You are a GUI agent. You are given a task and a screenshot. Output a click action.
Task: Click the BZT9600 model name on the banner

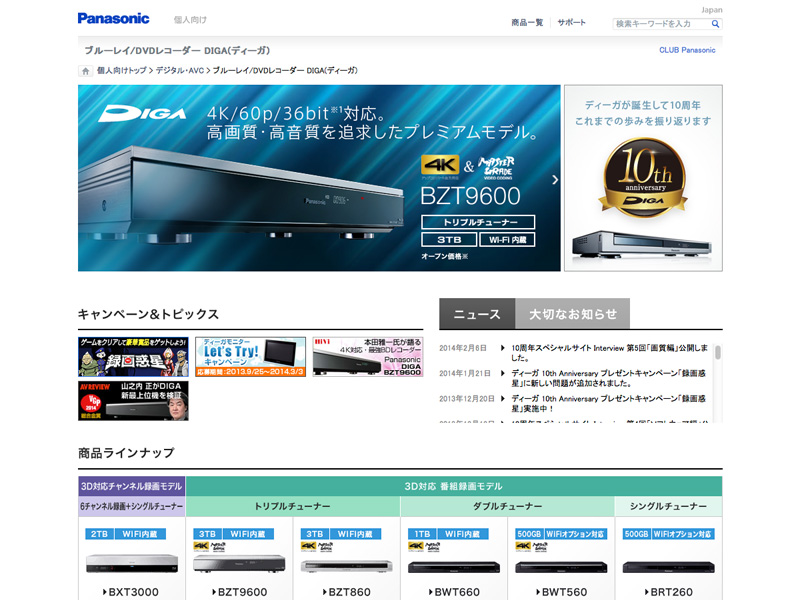470,196
